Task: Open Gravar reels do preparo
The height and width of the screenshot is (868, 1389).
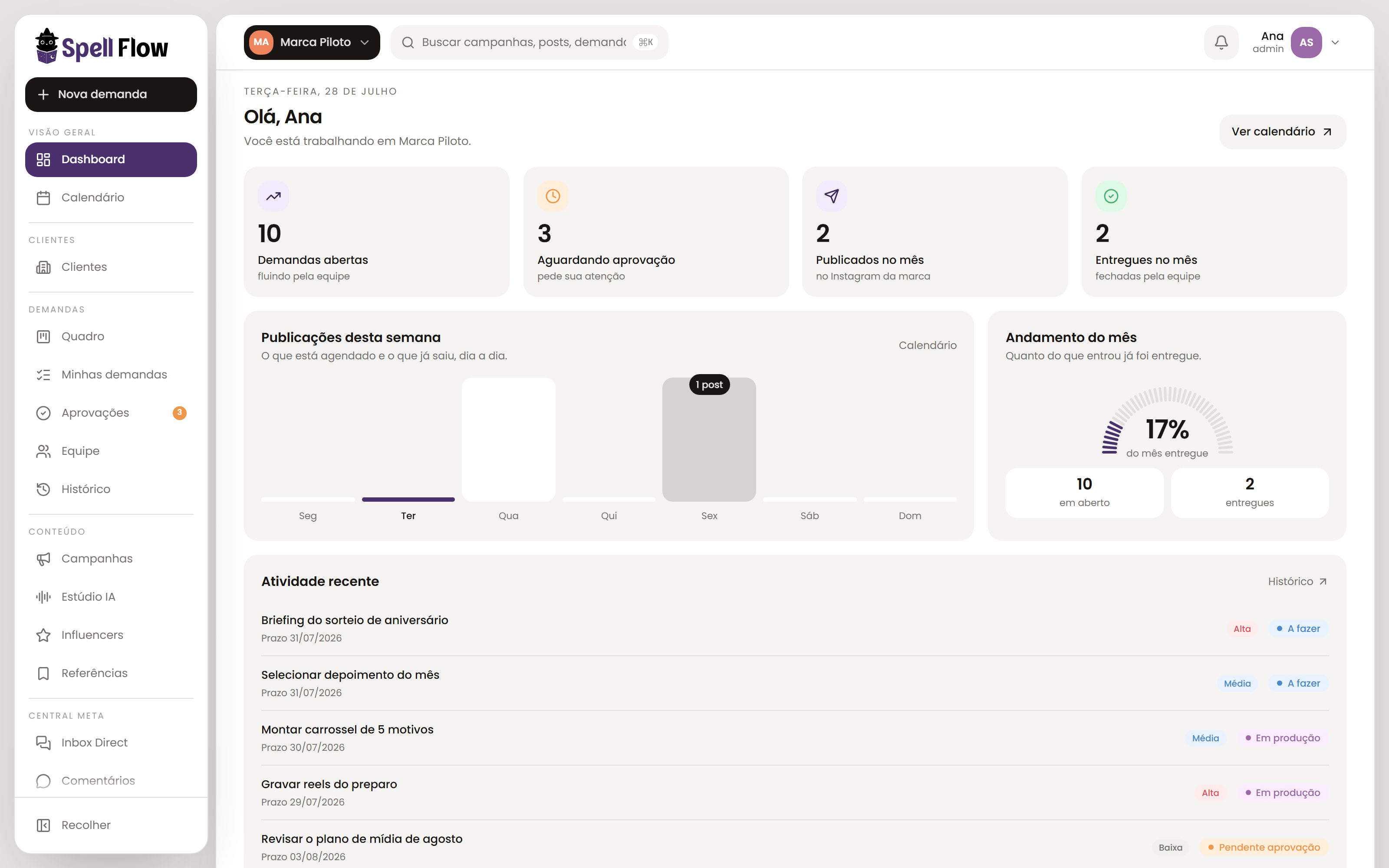Action: click(x=795, y=793)
